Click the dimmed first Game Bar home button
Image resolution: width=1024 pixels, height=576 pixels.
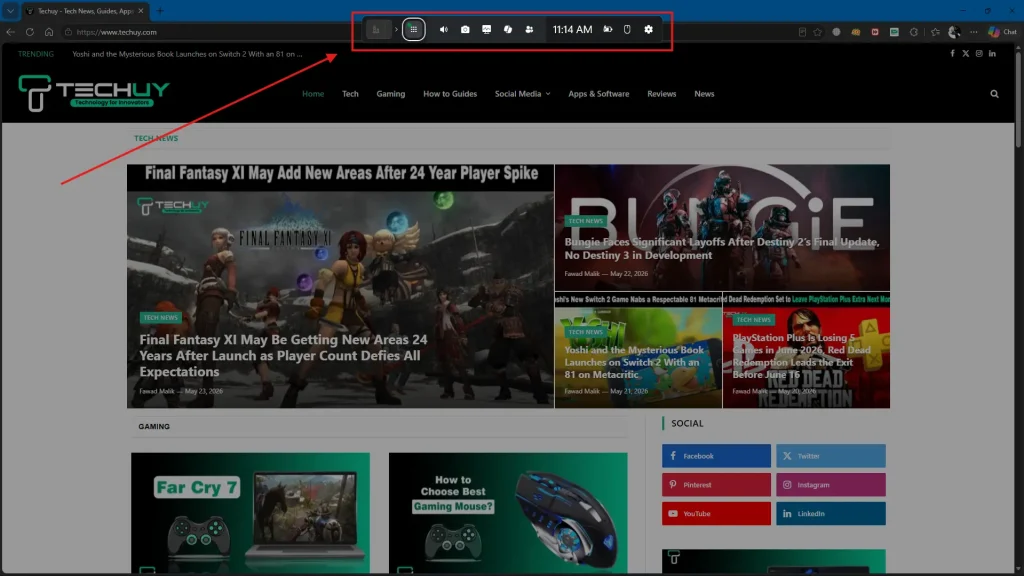click(377, 29)
